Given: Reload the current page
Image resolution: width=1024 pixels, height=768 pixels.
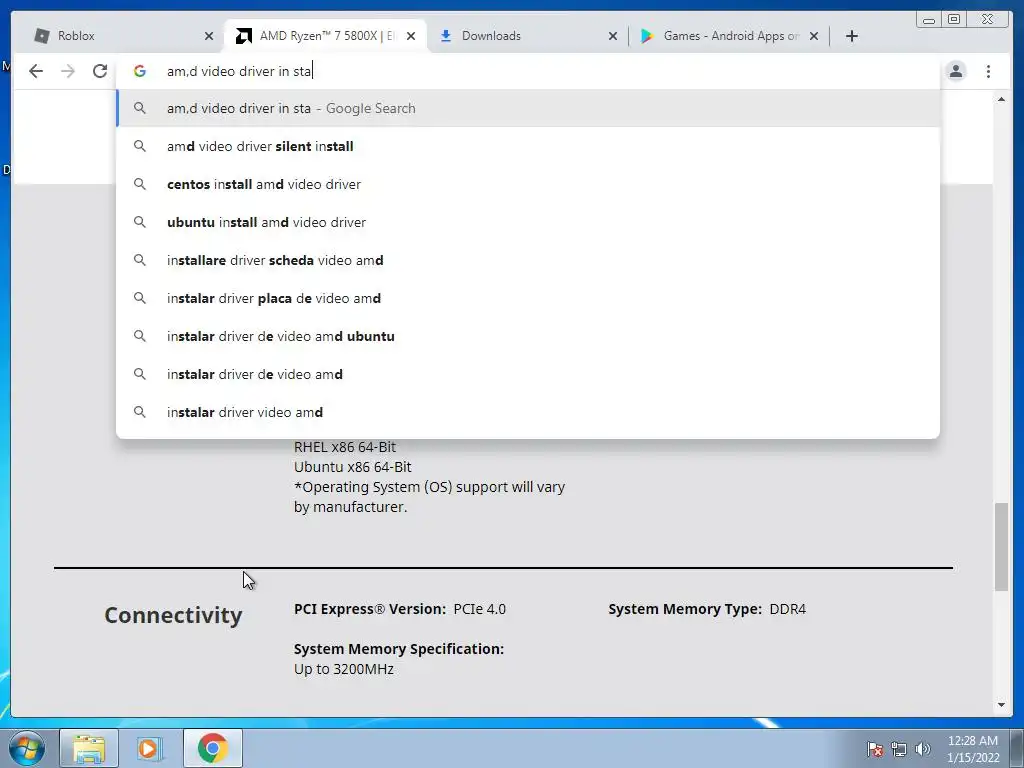Looking at the screenshot, I should coord(100,71).
